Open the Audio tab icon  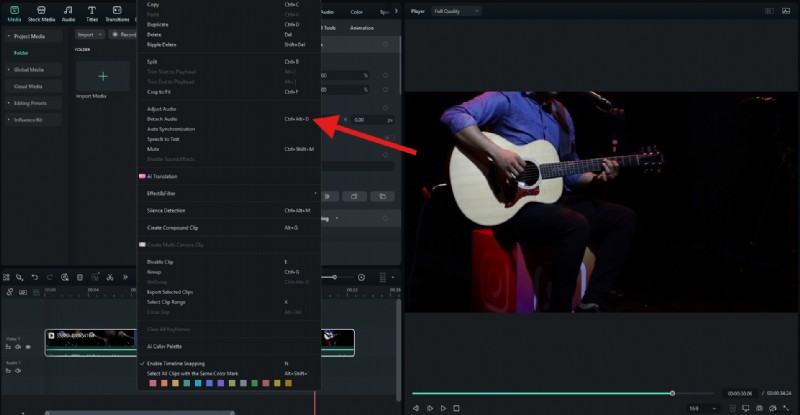coord(68,10)
